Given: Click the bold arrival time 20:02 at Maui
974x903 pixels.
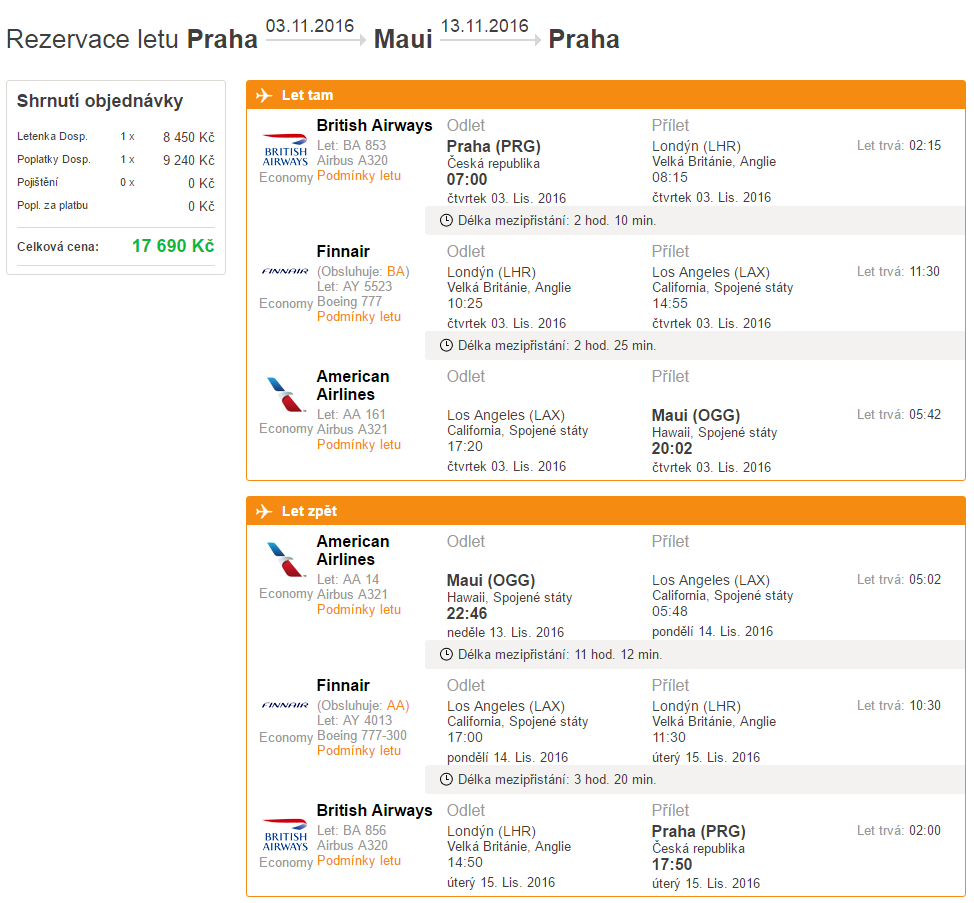Looking at the screenshot, I should (672, 448).
